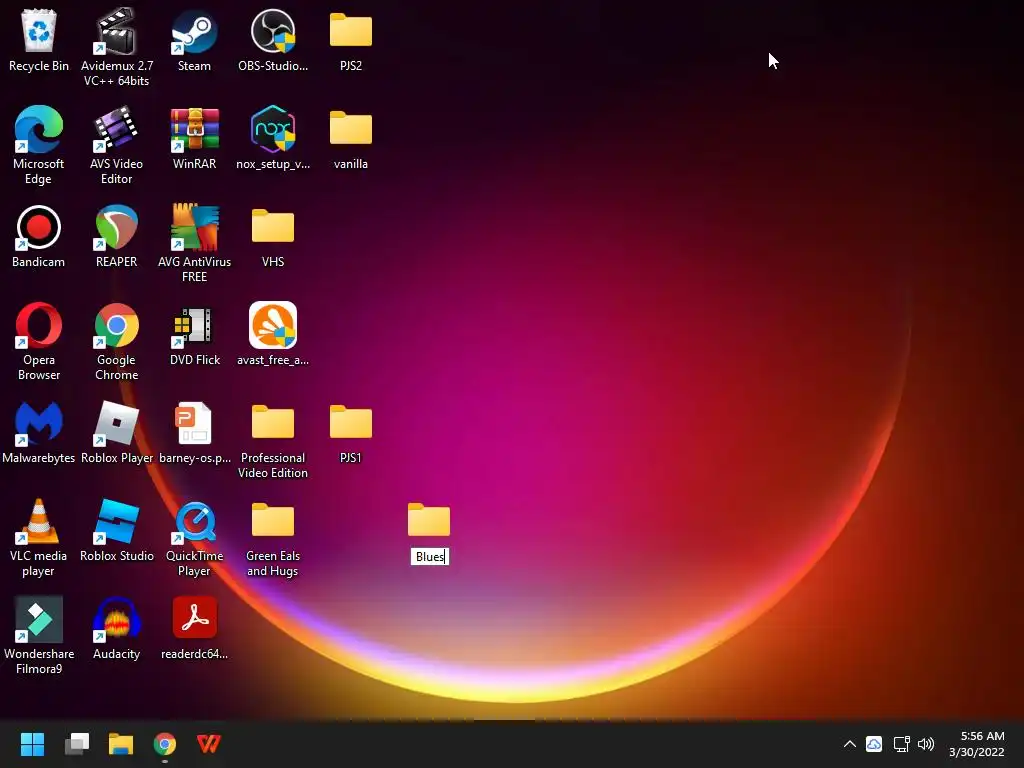Image resolution: width=1024 pixels, height=768 pixels.
Task: Open the Windows Start menu
Action: (32, 744)
